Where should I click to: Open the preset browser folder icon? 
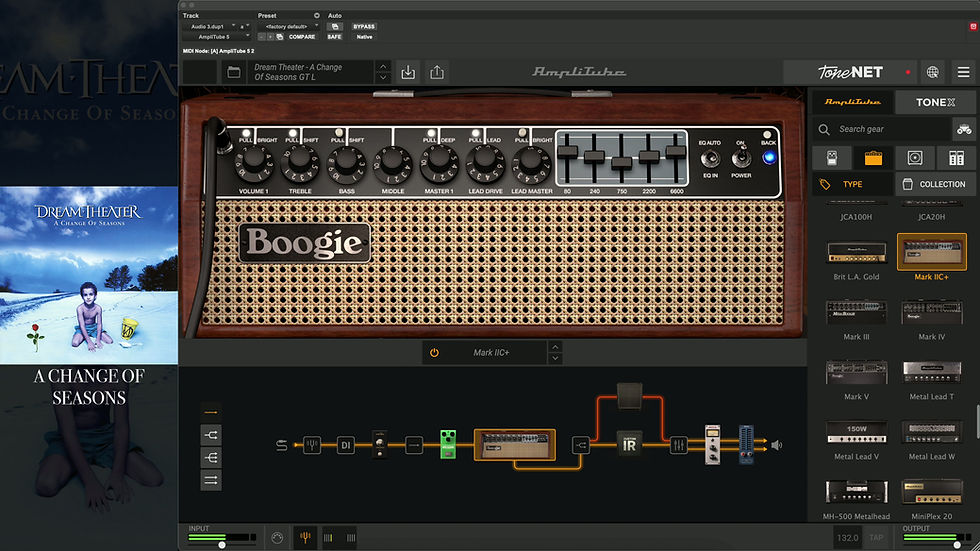(x=234, y=72)
